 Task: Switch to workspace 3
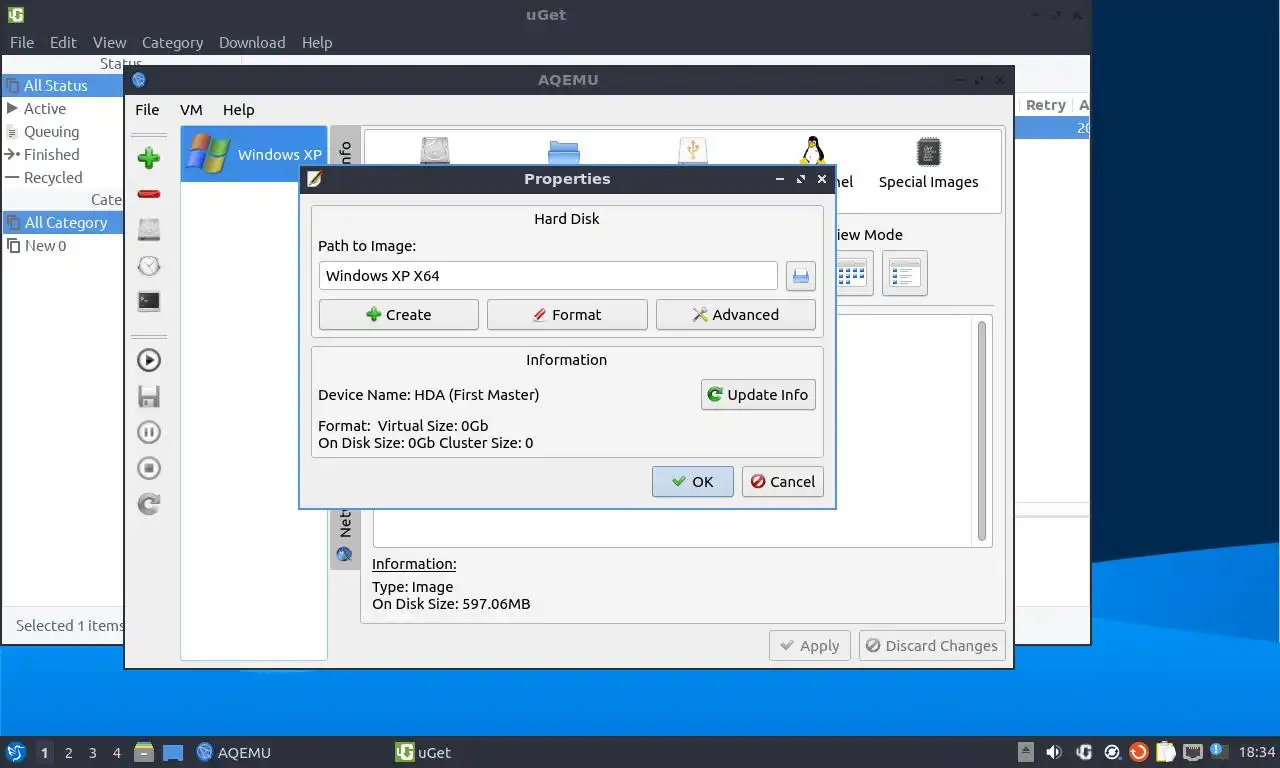tap(92, 752)
